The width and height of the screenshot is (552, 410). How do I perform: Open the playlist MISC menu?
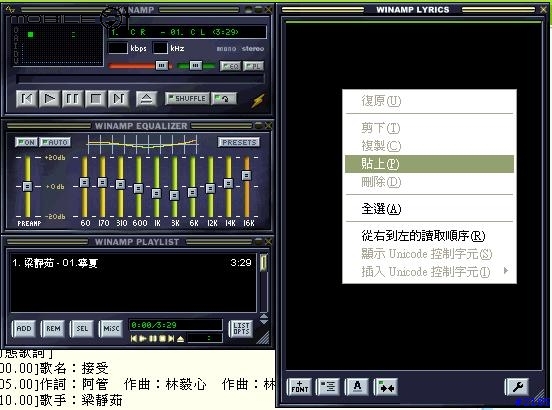click(111, 329)
